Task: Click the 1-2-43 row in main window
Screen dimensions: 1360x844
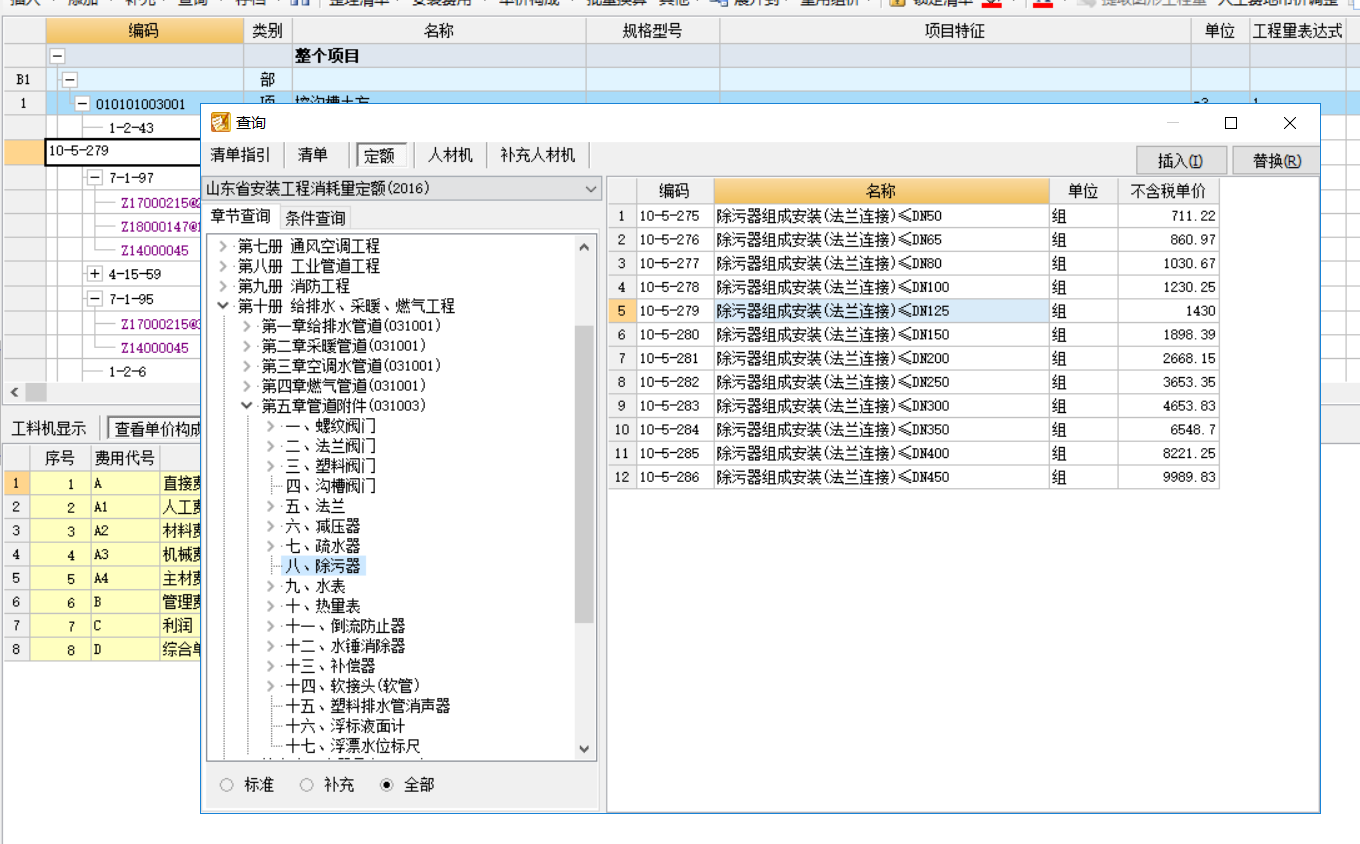Action: (131, 128)
